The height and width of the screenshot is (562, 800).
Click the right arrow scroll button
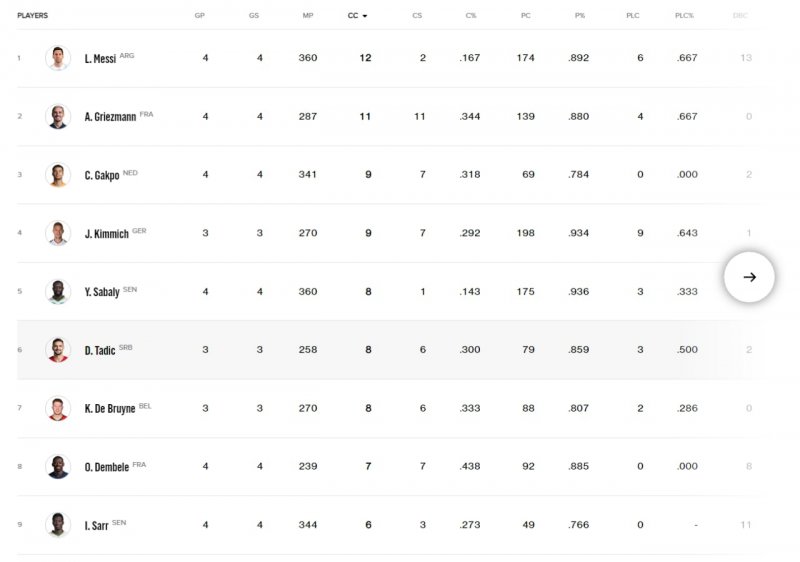point(749,277)
